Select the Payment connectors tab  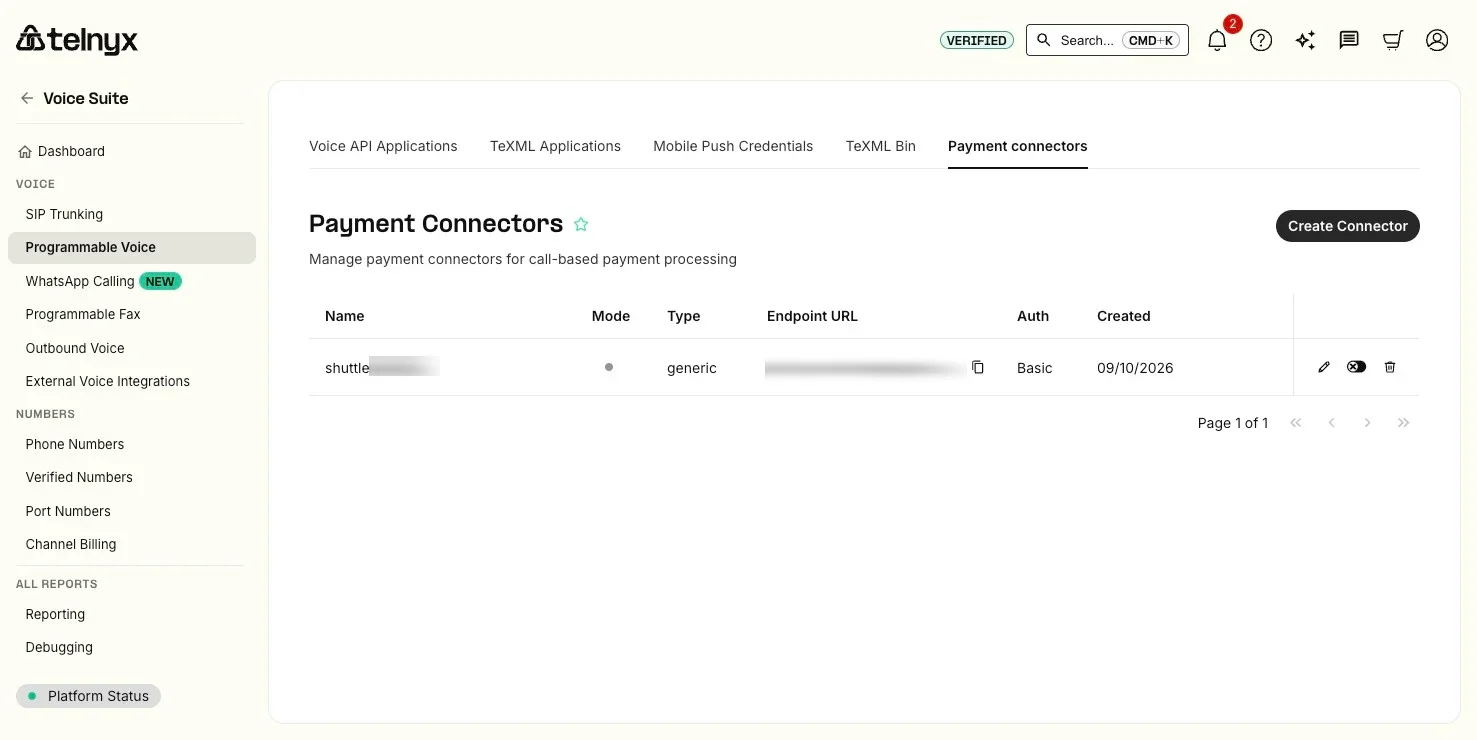[x=1018, y=146]
